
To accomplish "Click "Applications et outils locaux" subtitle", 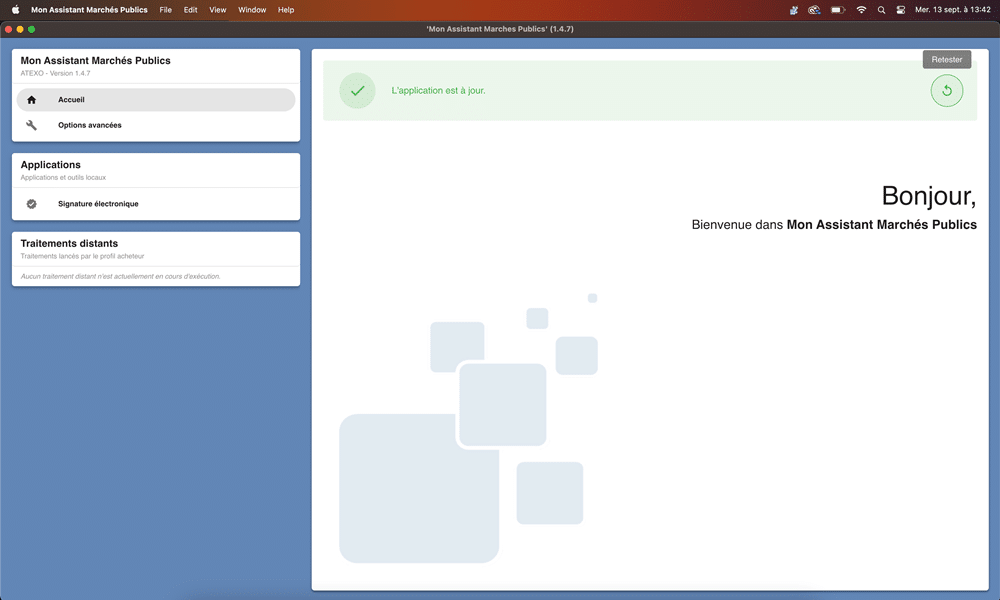I will point(63,177).
